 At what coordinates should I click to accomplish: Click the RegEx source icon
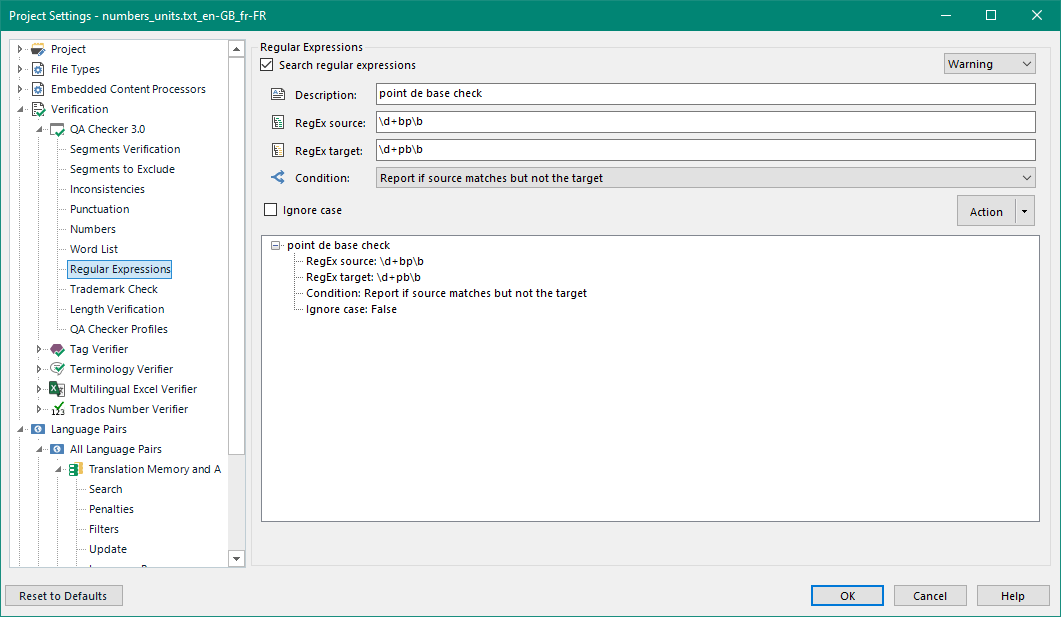(277, 122)
